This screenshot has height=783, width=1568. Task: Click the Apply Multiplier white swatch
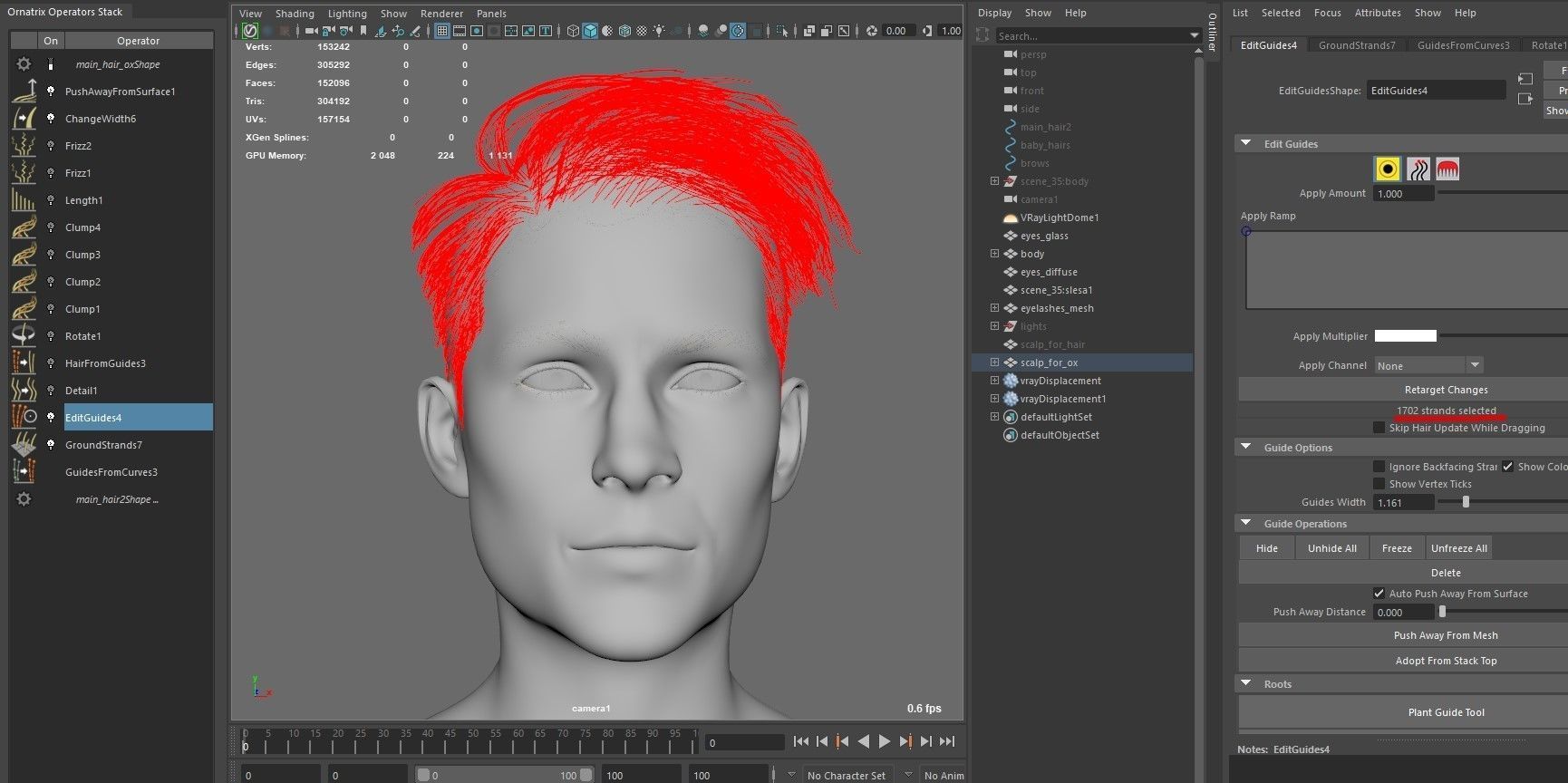click(x=1405, y=336)
